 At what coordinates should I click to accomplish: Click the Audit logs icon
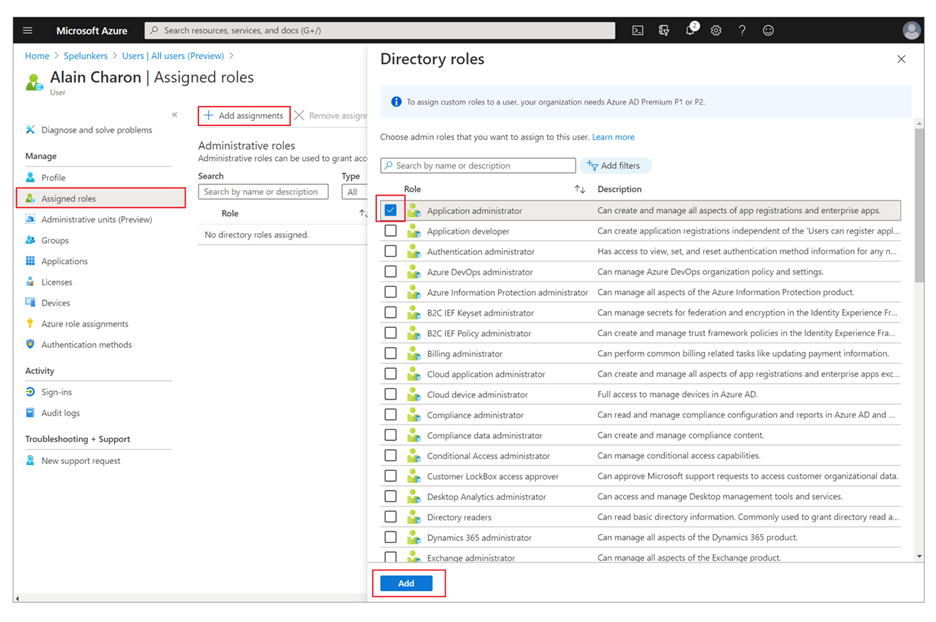coord(30,413)
